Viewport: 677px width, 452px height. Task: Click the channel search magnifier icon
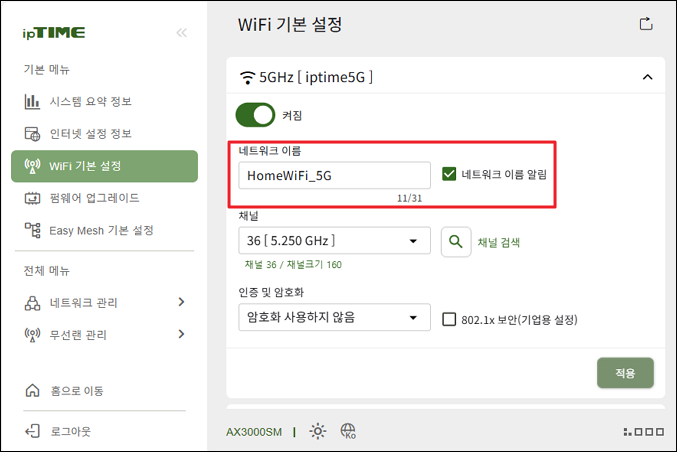[x=456, y=242]
